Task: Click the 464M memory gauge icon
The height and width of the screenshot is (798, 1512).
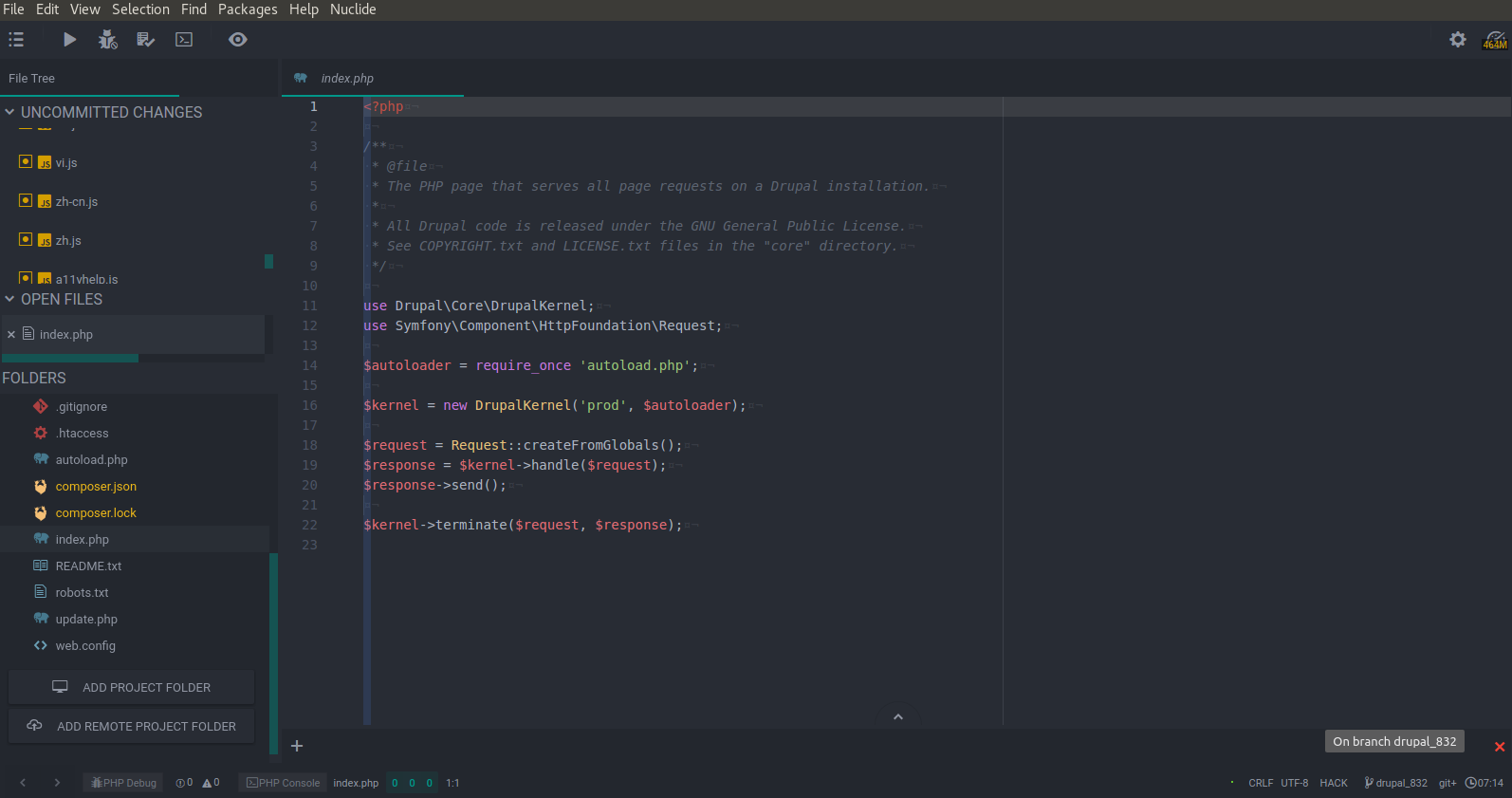Action: pyautogui.click(x=1495, y=40)
